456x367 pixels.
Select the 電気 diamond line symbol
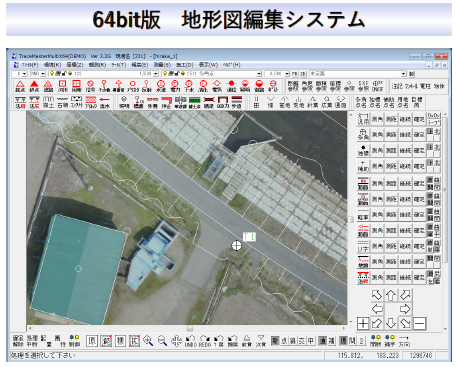[217, 86]
